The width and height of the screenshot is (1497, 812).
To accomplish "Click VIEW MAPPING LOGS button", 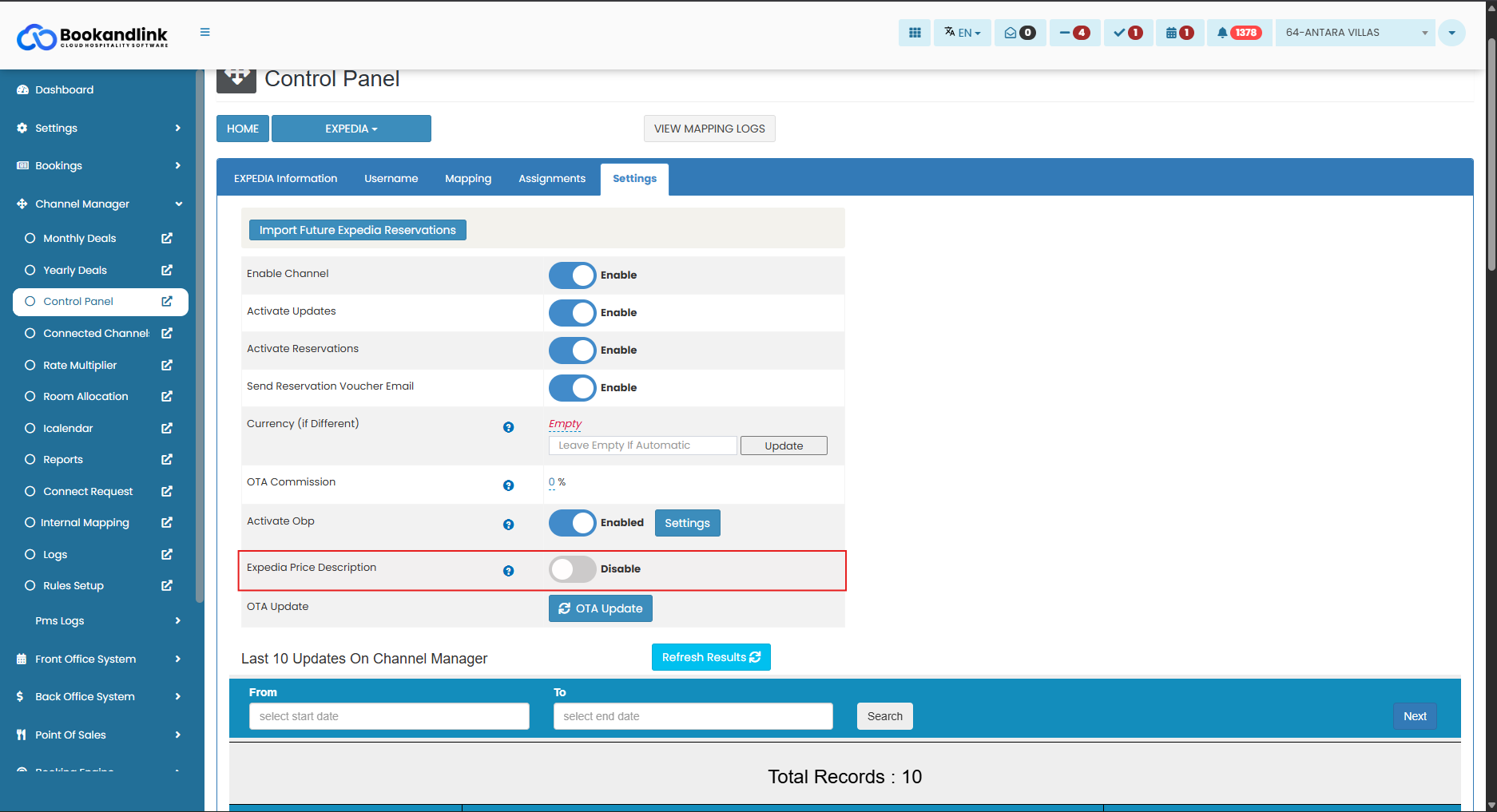I will 709,129.
